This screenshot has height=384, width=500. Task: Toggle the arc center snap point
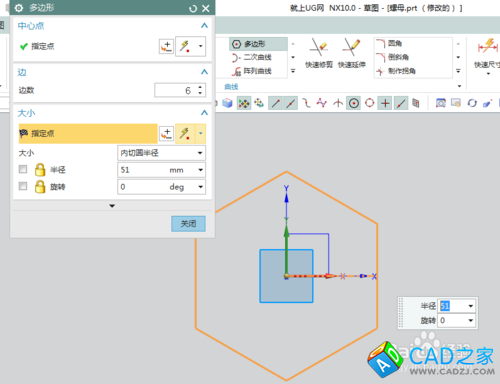354,103
